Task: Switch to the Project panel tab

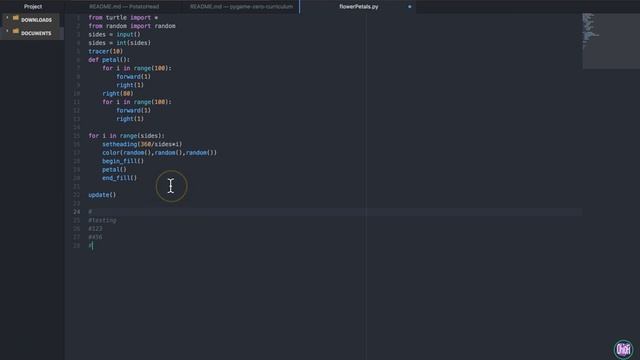Action: [33, 7]
